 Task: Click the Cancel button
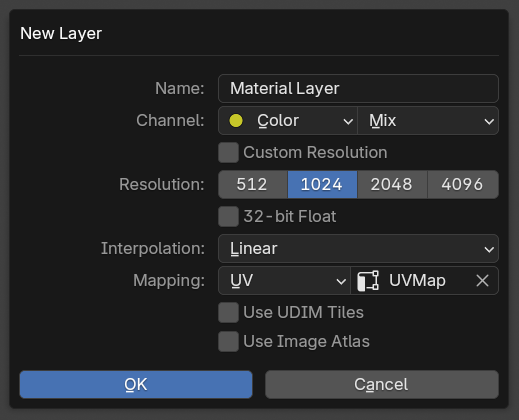pos(382,385)
